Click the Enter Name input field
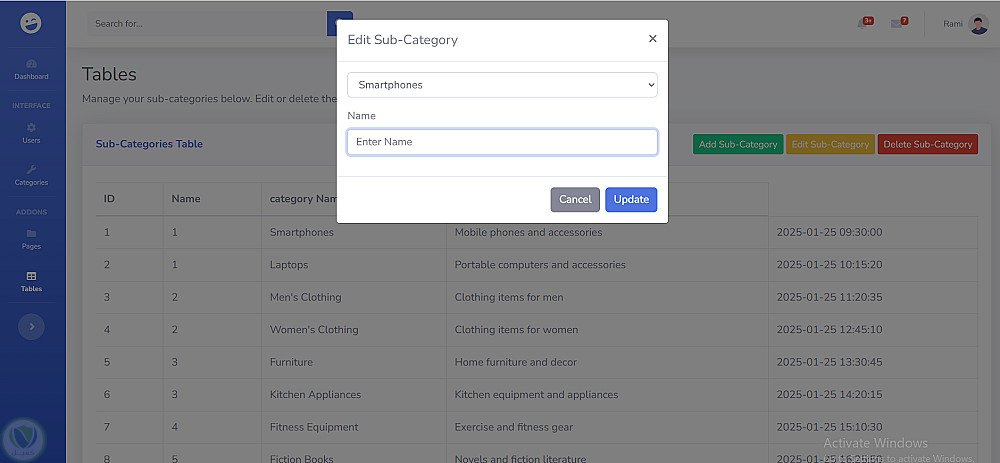This screenshot has width=1000, height=463. [502, 142]
